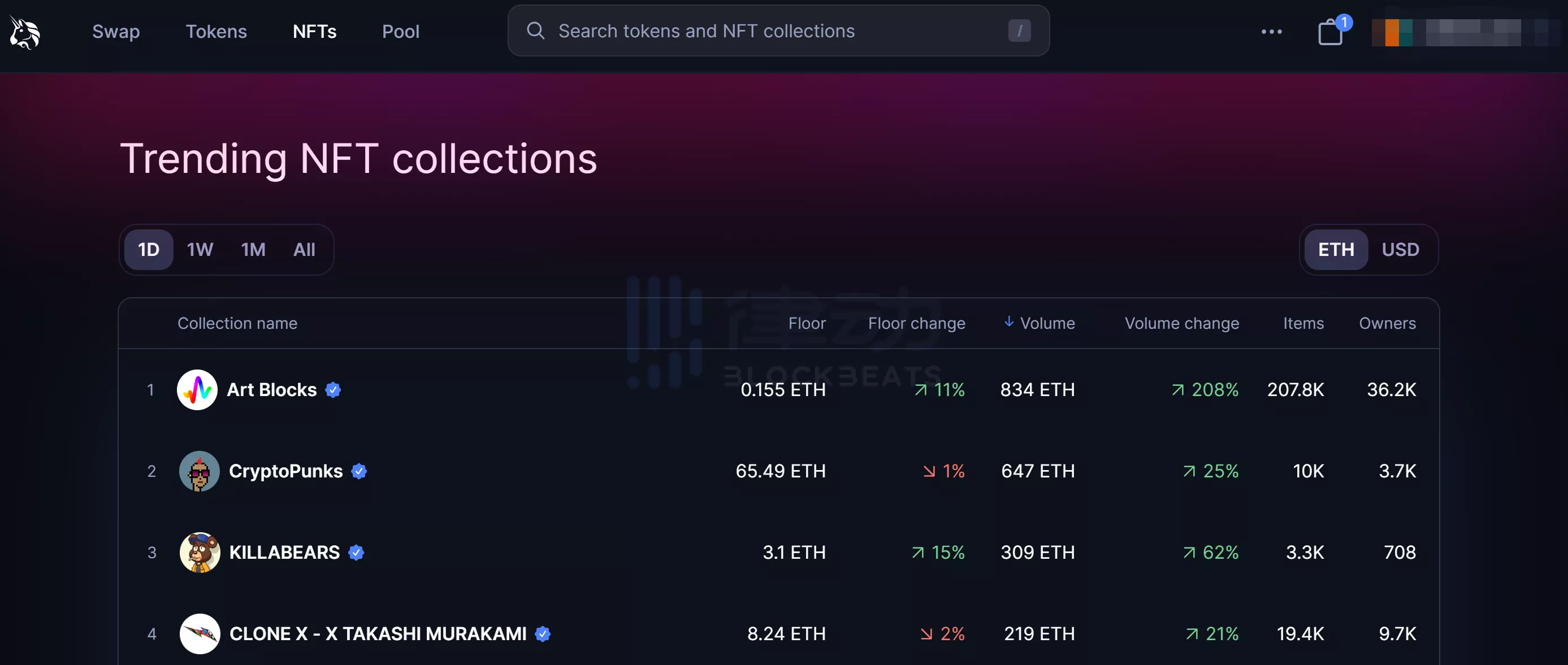Image resolution: width=1568 pixels, height=665 pixels.
Task: Switch the time range to 1M
Action: click(253, 250)
